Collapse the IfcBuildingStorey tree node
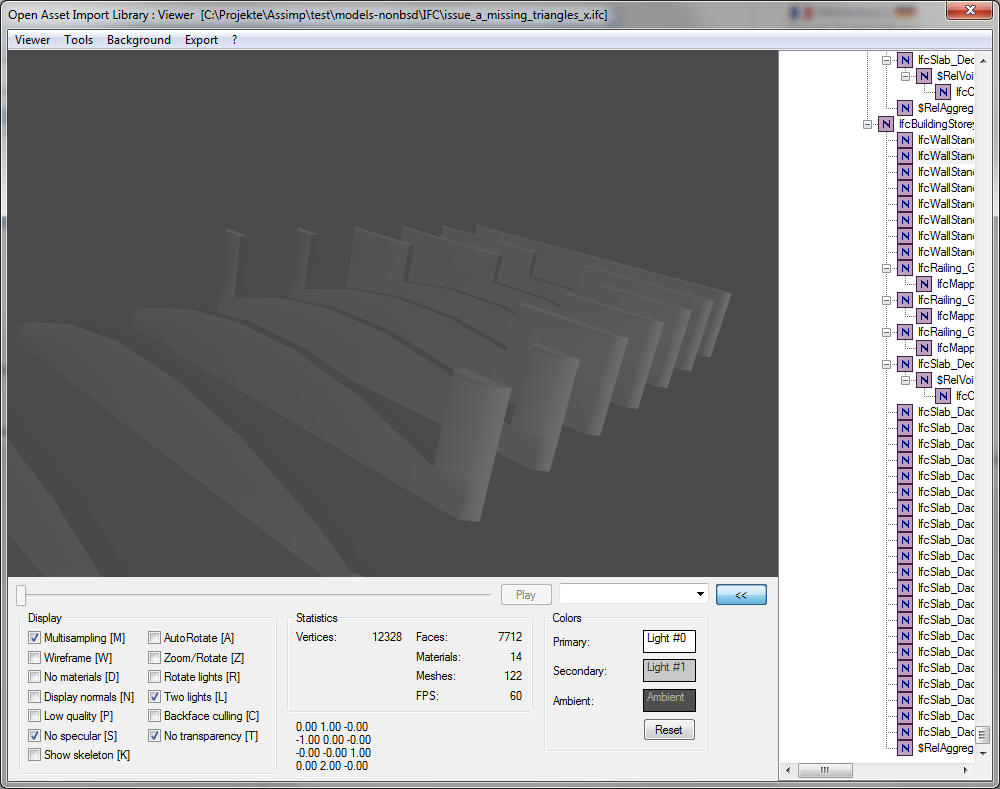This screenshot has height=789, width=1000. coord(867,124)
